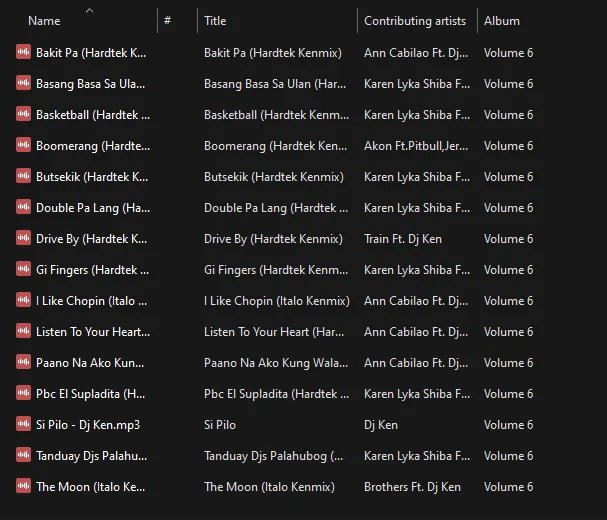This screenshot has width=607, height=520.
Task: Click title 'The Moon (Italo Kenmix)'
Action: tap(269, 486)
